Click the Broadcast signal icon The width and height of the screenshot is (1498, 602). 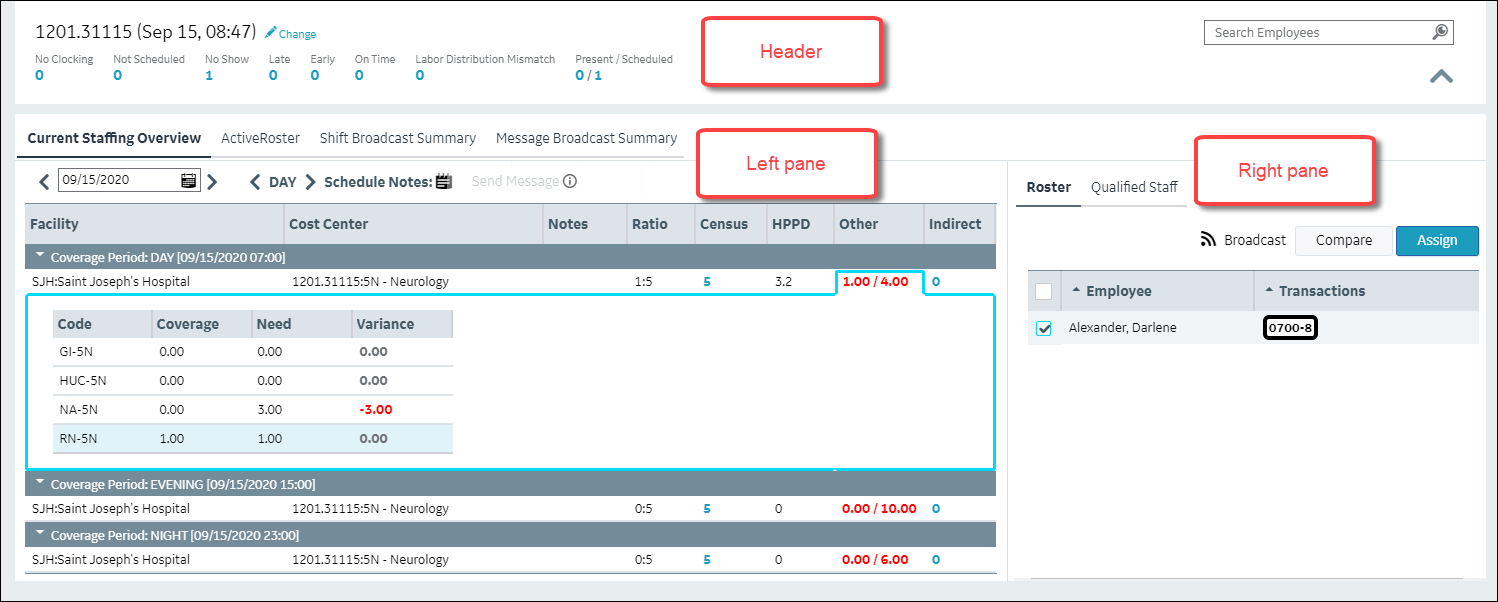(x=1208, y=240)
